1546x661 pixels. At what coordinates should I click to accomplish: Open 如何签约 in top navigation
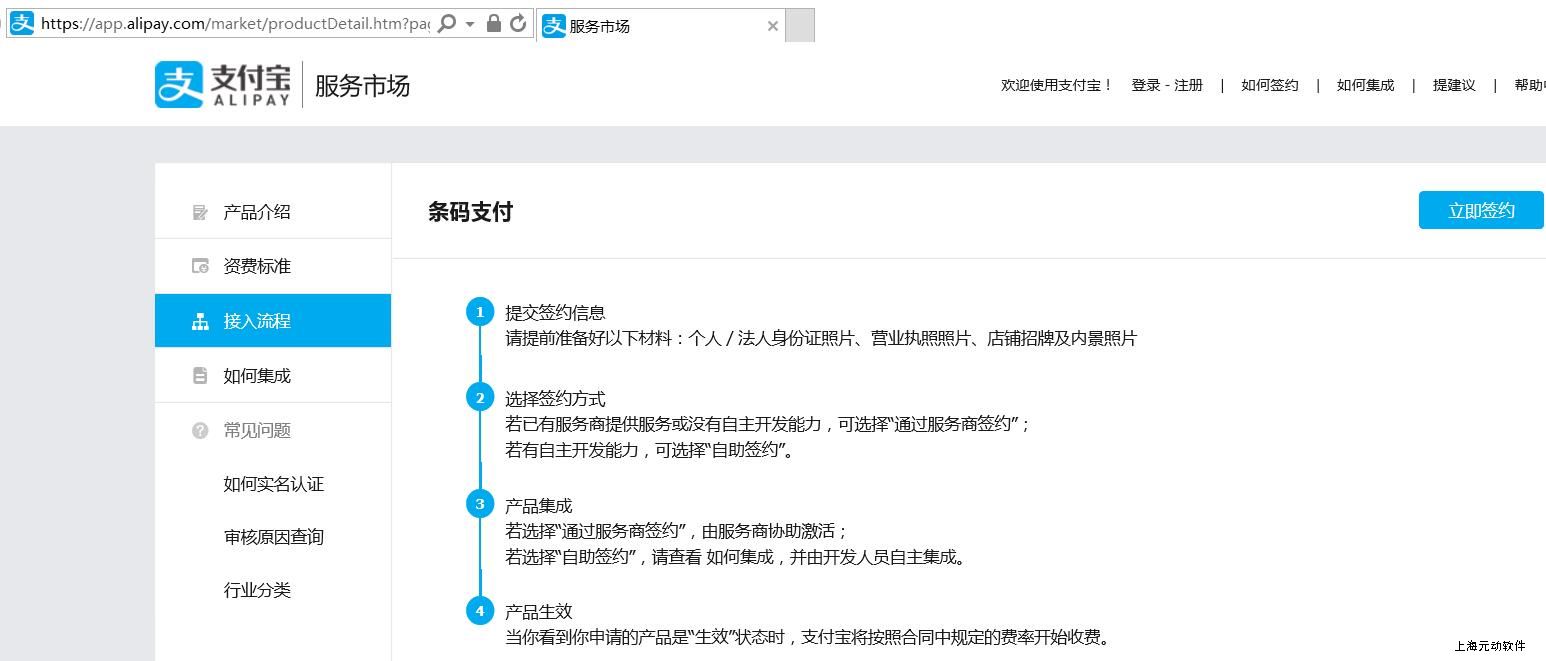point(1269,86)
